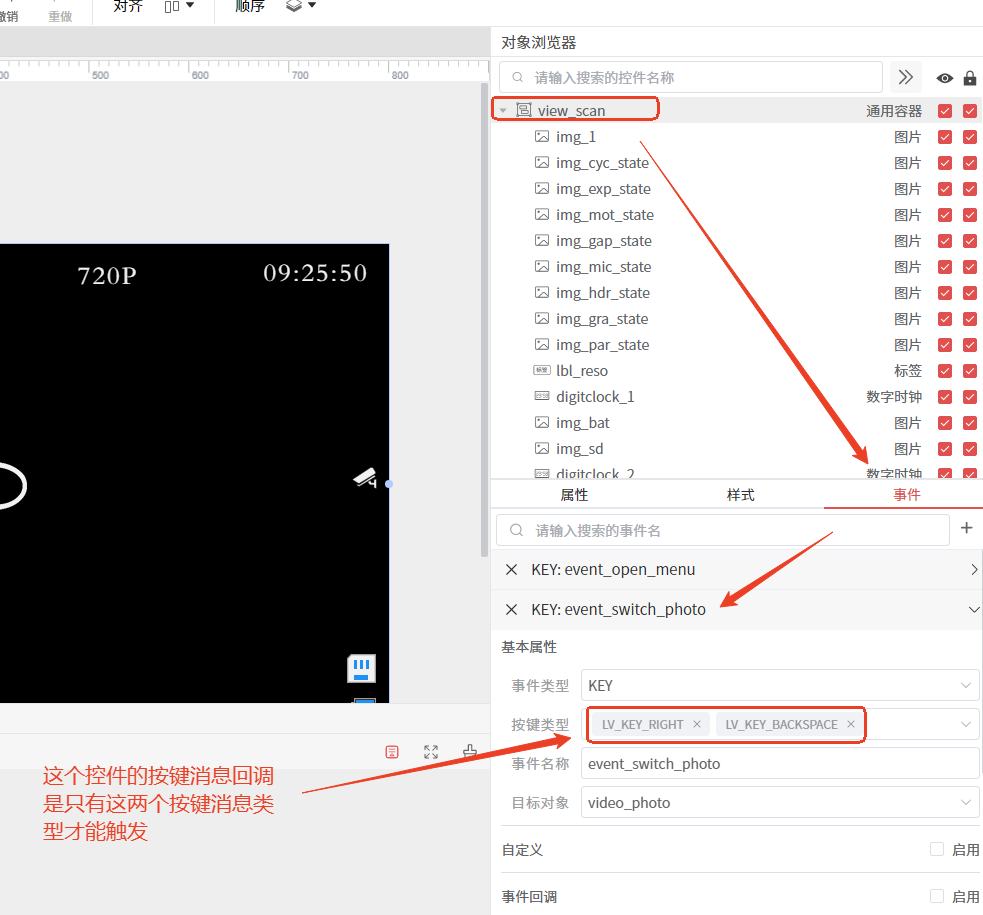Remove the LV_KEY_BACKSPACE key tag
The height and width of the screenshot is (915, 983).
tap(851, 724)
